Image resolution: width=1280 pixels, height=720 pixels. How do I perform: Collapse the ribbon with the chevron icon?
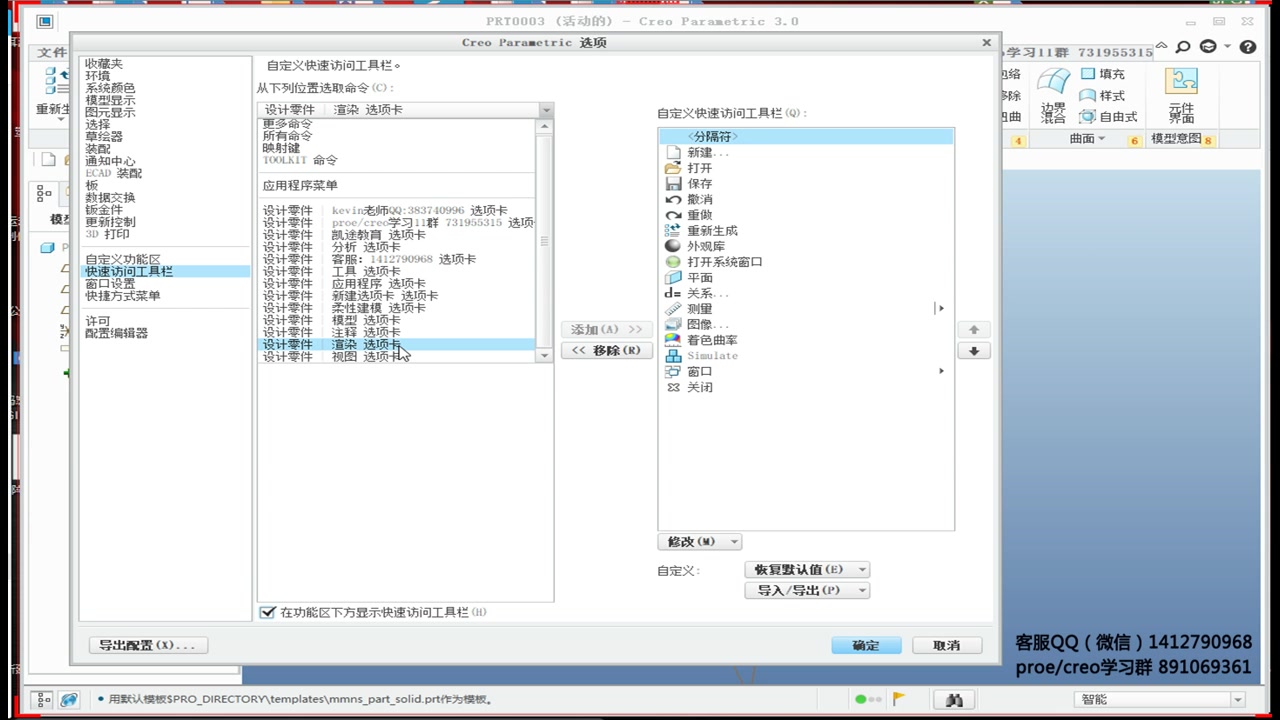(x=1161, y=47)
